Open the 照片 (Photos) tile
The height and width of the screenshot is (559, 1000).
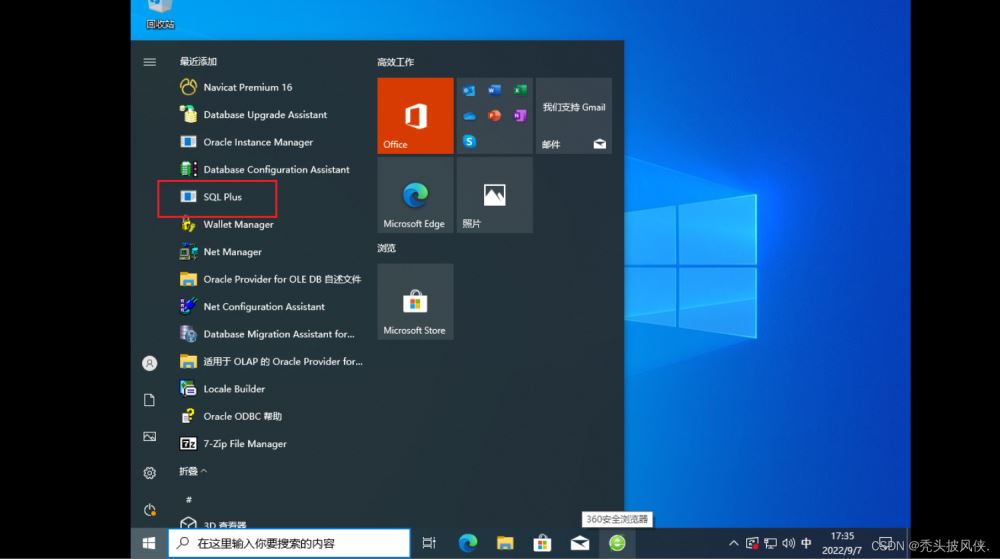(494, 195)
